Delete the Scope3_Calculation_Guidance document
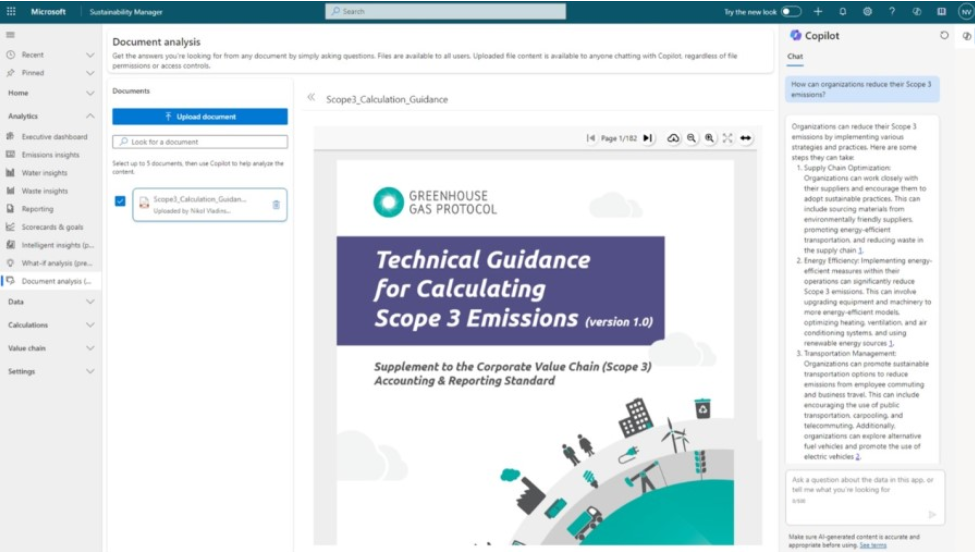The height and width of the screenshot is (554, 975). 276,205
